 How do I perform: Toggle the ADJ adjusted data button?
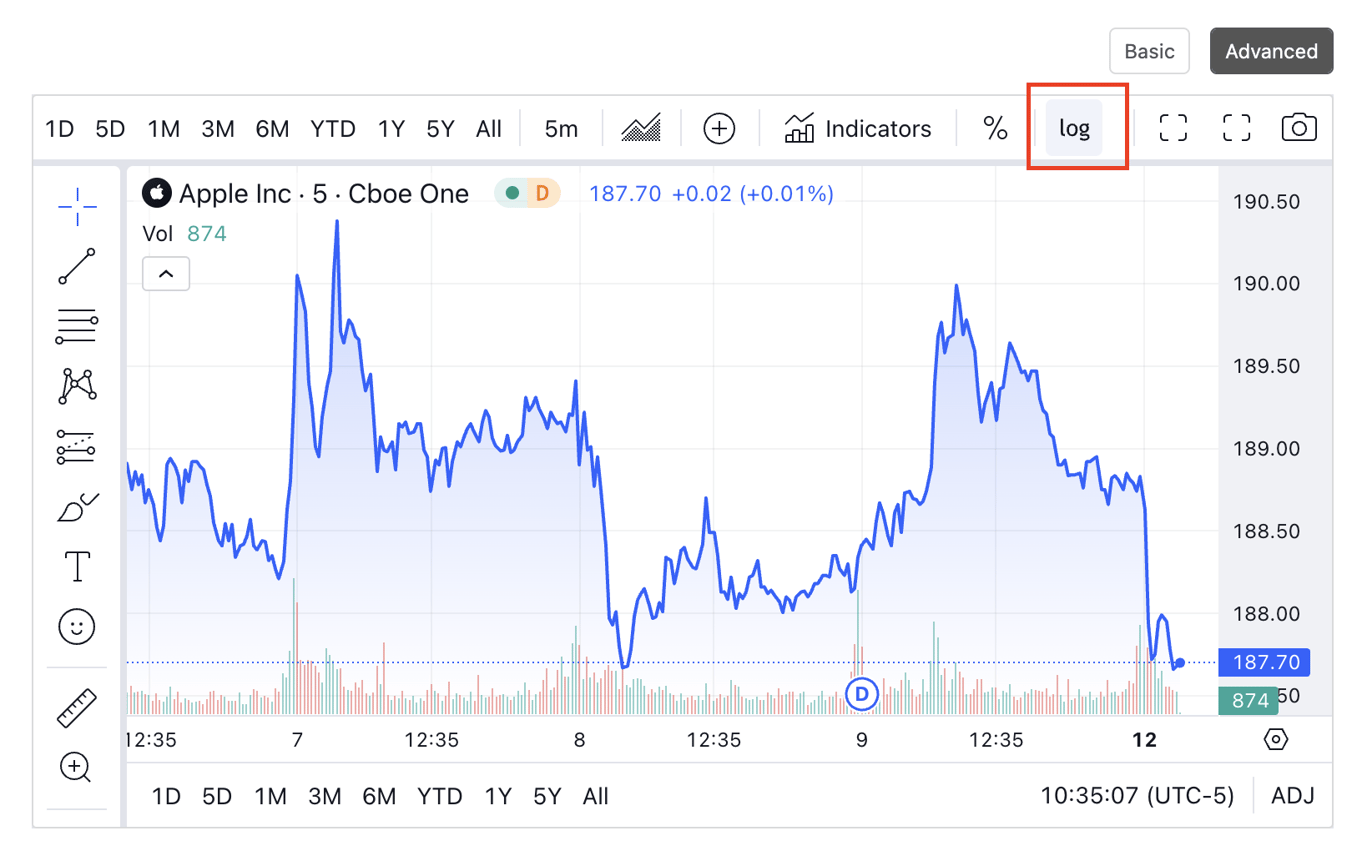point(1293,797)
